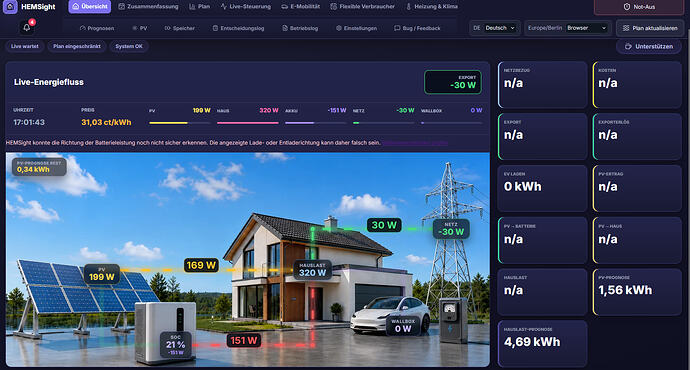Click the pink Haus 320 W power bar

pyautogui.click(x=248, y=123)
